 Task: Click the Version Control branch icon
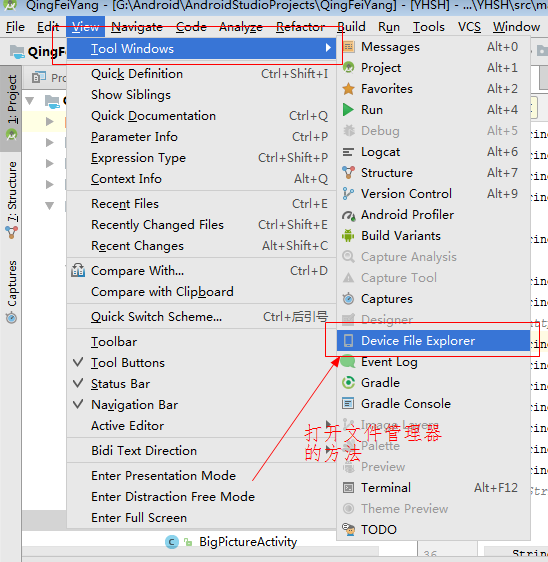[348, 194]
